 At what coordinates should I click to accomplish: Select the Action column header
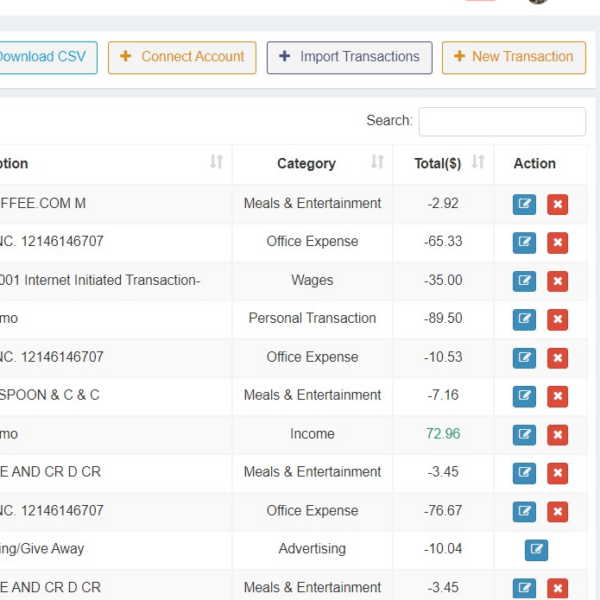pos(534,163)
